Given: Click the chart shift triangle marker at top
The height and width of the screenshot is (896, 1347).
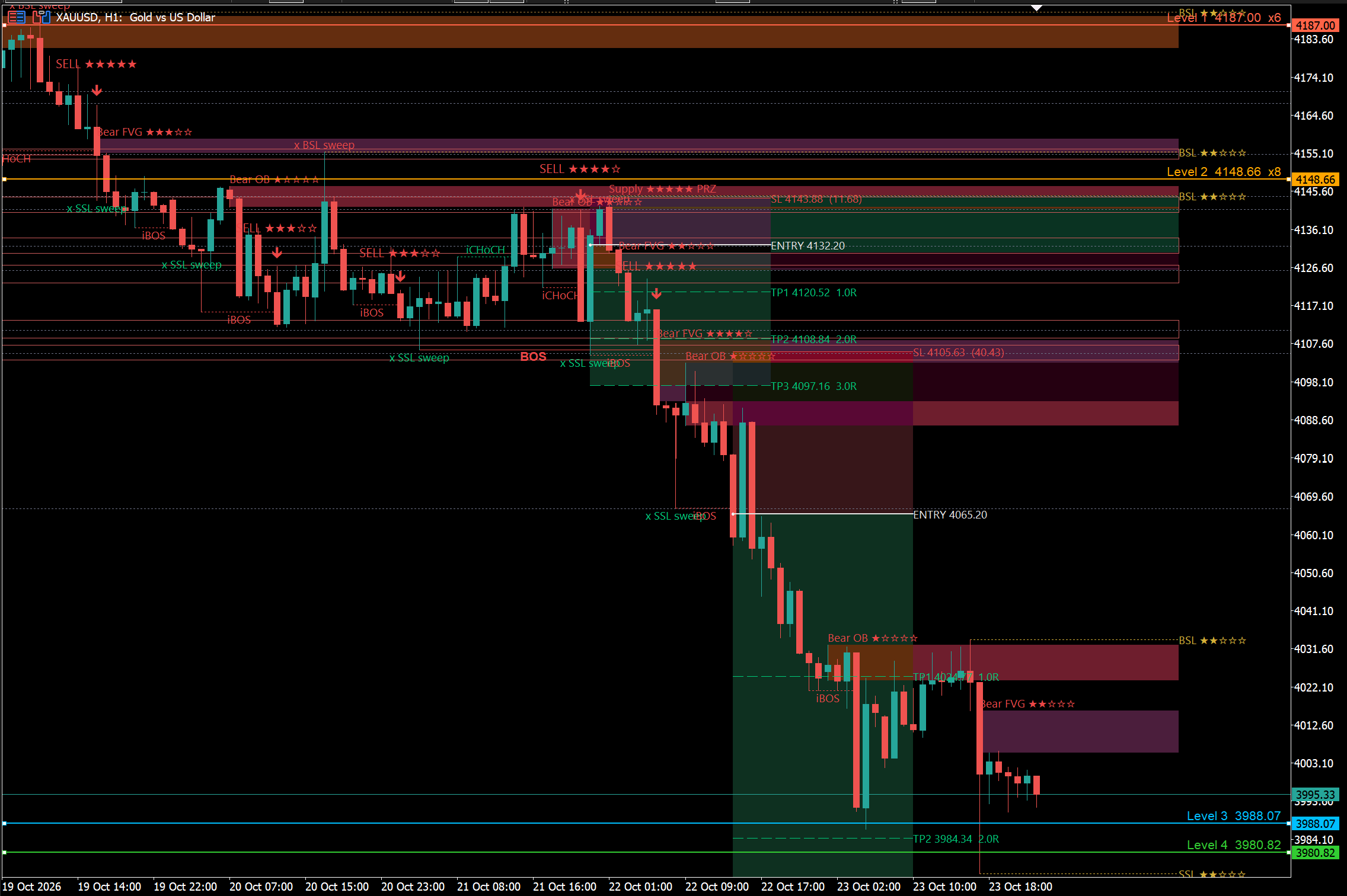Looking at the screenshot, I should point(1036,8).
